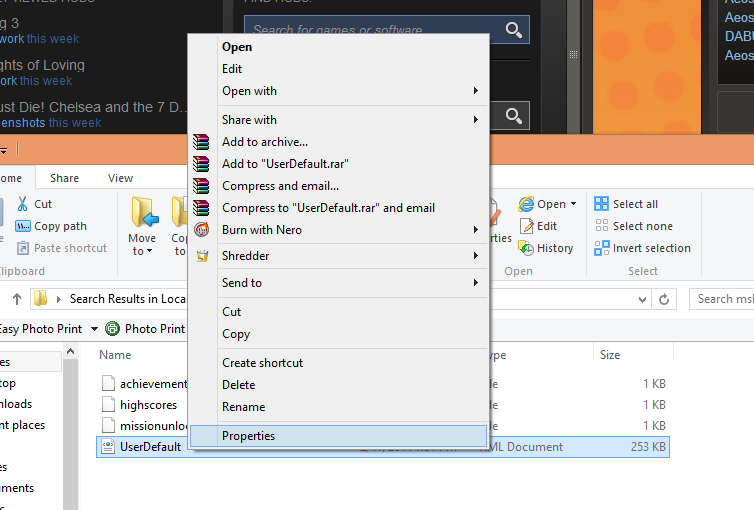Click the upper Steam search magnifier icon
Image resolution: width=754 pixels, height=510 pixels.
514,30
